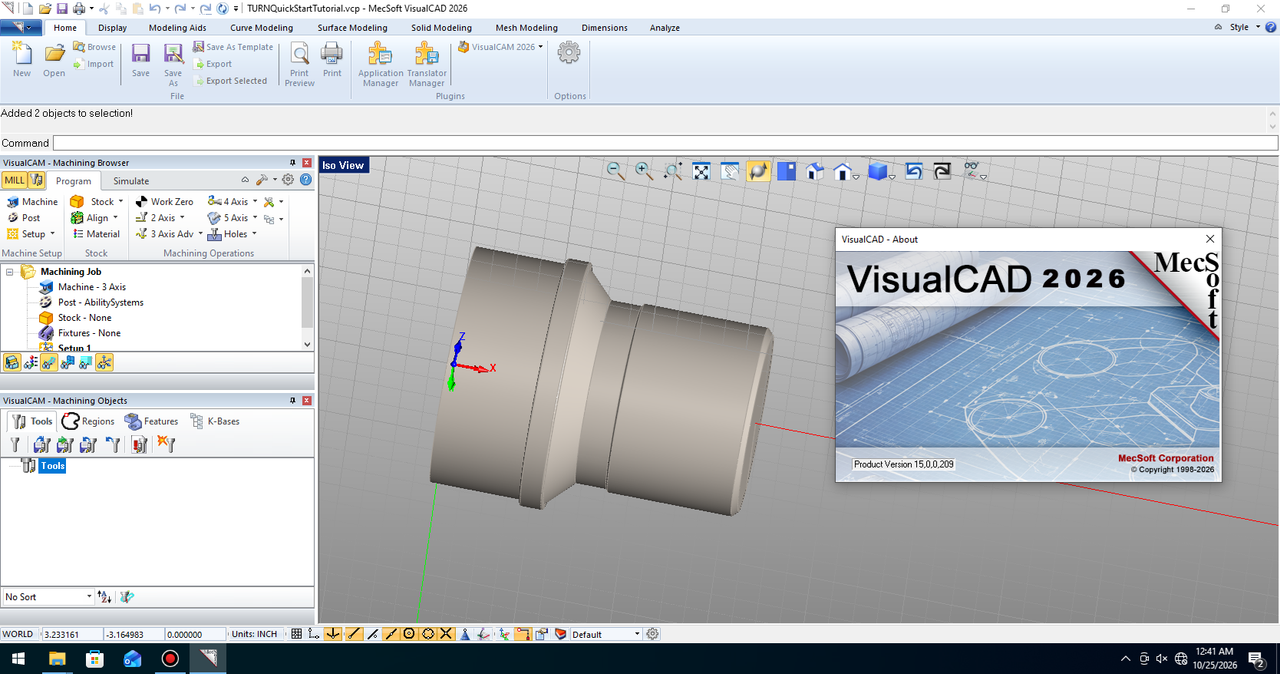Open the Setup dropdown in Machine Setup
Viewport: 1280px width, 674px height.
click(30, 234)
